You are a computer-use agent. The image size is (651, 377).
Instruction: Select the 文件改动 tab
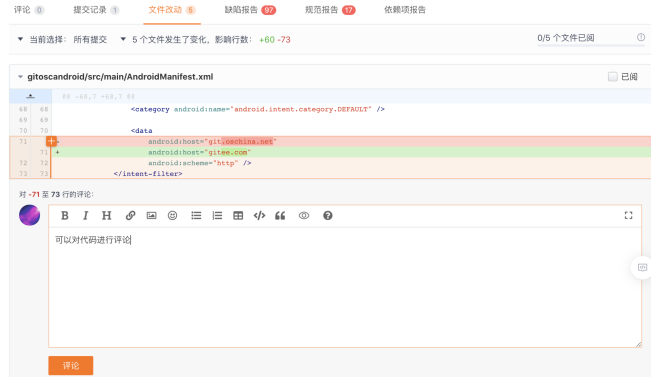(172, 10)
